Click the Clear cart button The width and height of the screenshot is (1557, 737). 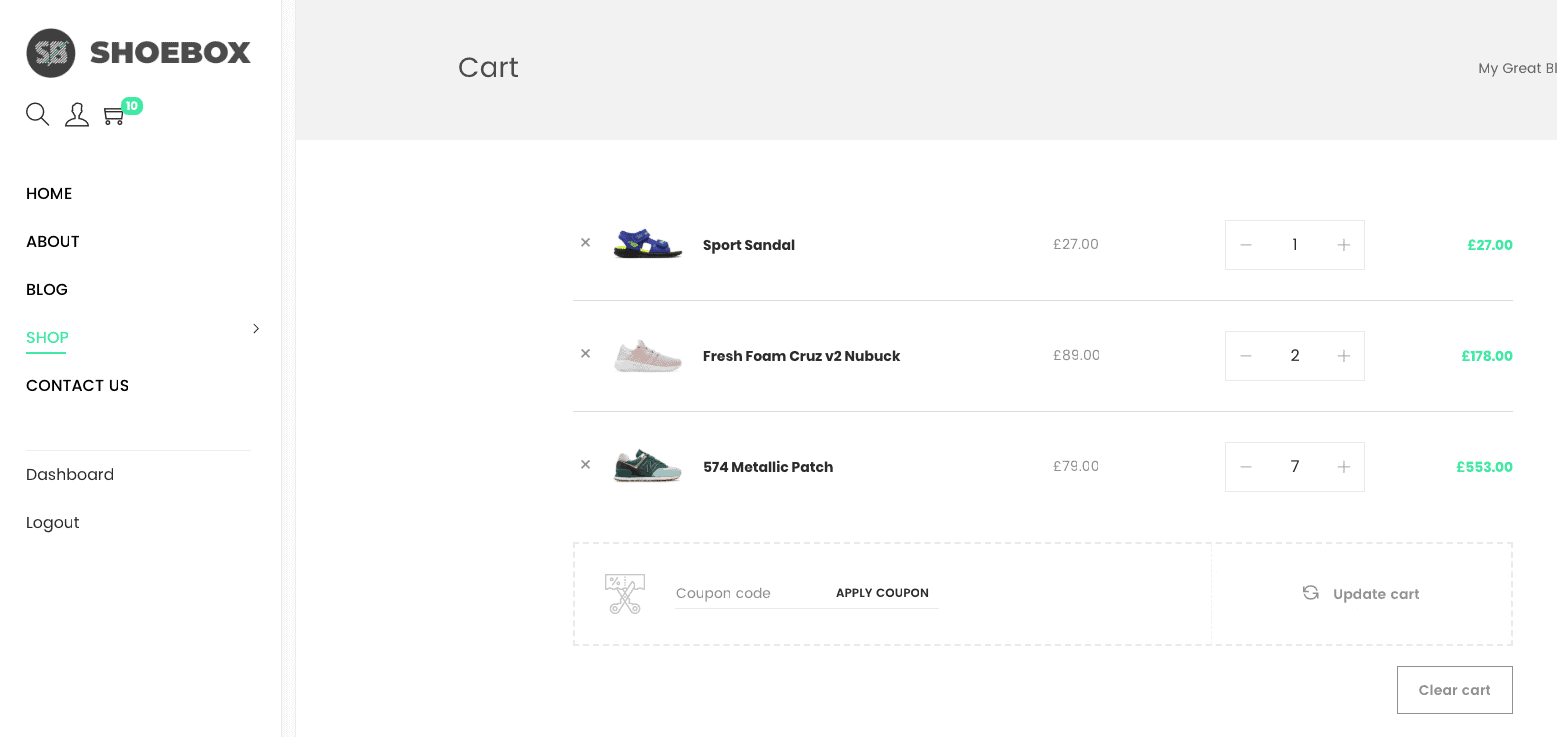click(1454, 690)
